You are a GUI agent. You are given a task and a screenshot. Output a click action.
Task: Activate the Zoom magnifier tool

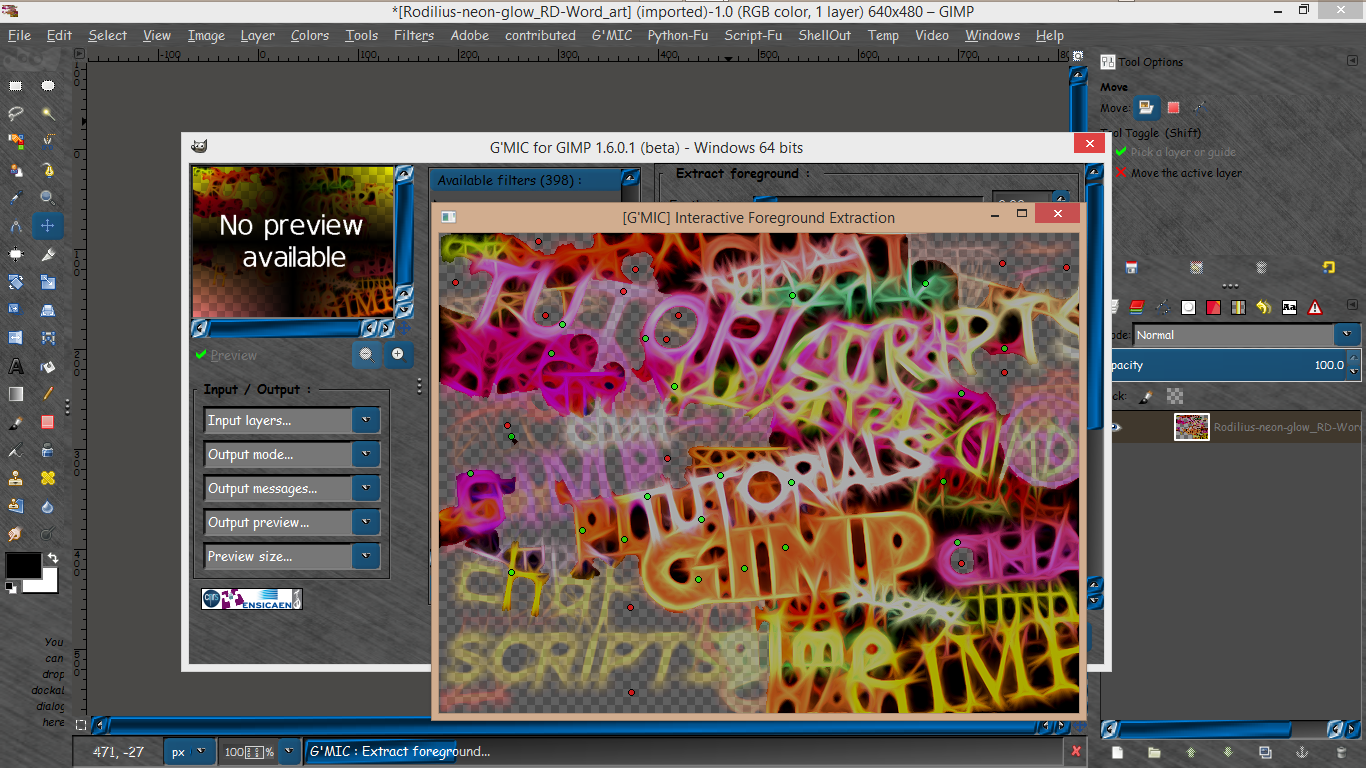(x=48, y=198)
